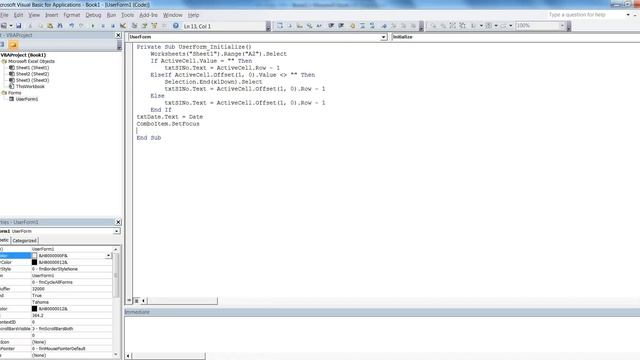This screenshot has width=640, height=360.
Task: Click the Undo arrow icon
Action: tap(71, 26)
